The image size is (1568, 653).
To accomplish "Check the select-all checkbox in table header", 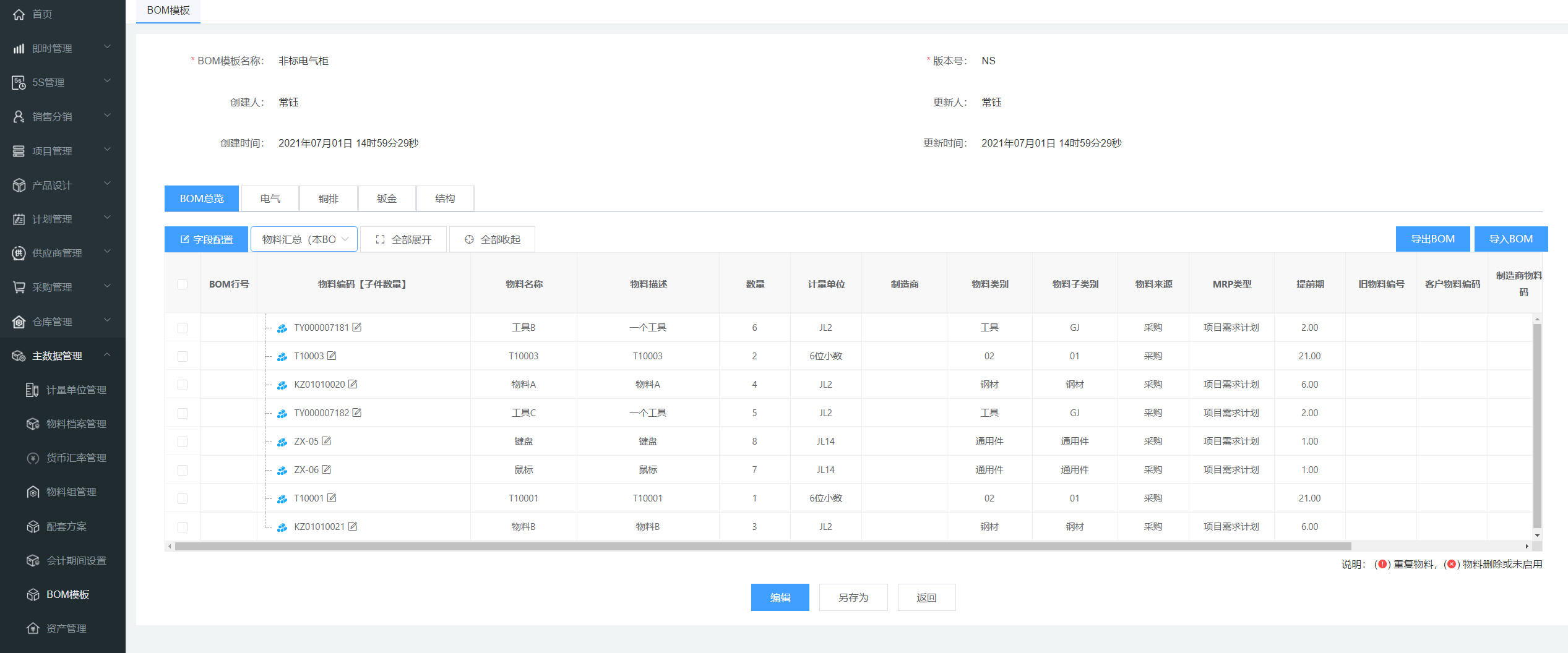I will pyautogui.click(x=183, y=284).
